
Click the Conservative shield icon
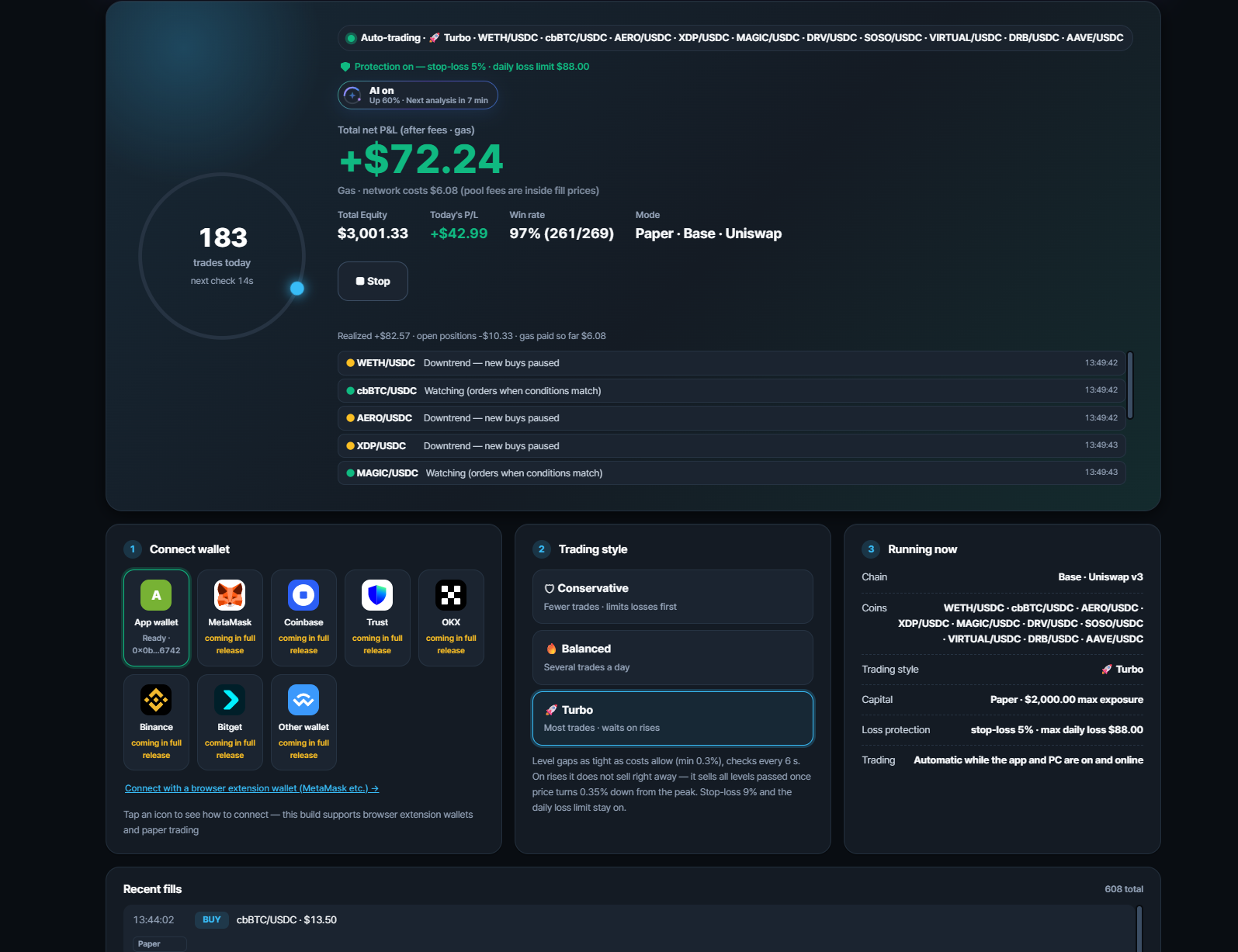550,589
